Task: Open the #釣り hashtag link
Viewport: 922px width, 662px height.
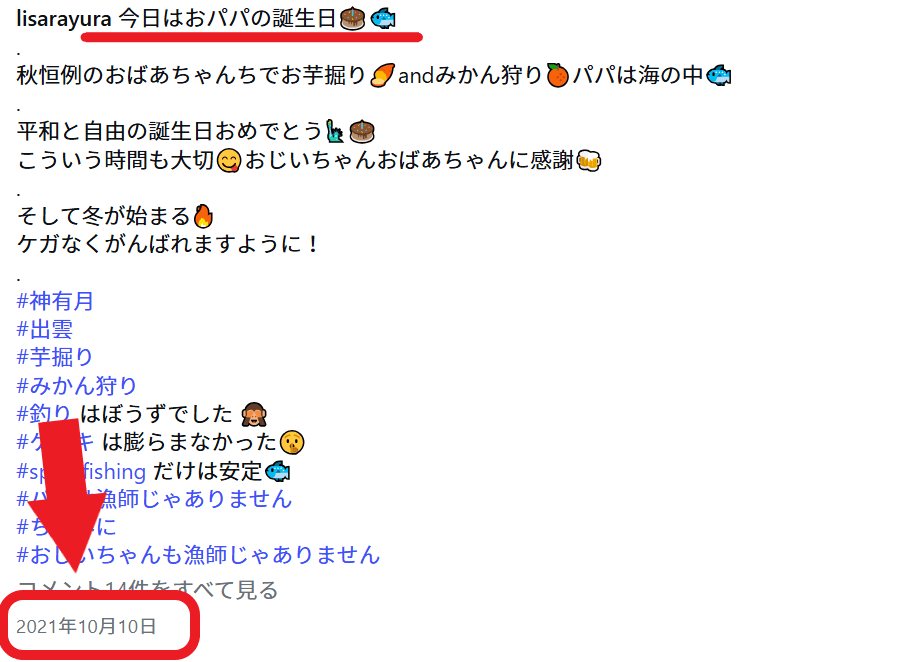Action: 44,414
